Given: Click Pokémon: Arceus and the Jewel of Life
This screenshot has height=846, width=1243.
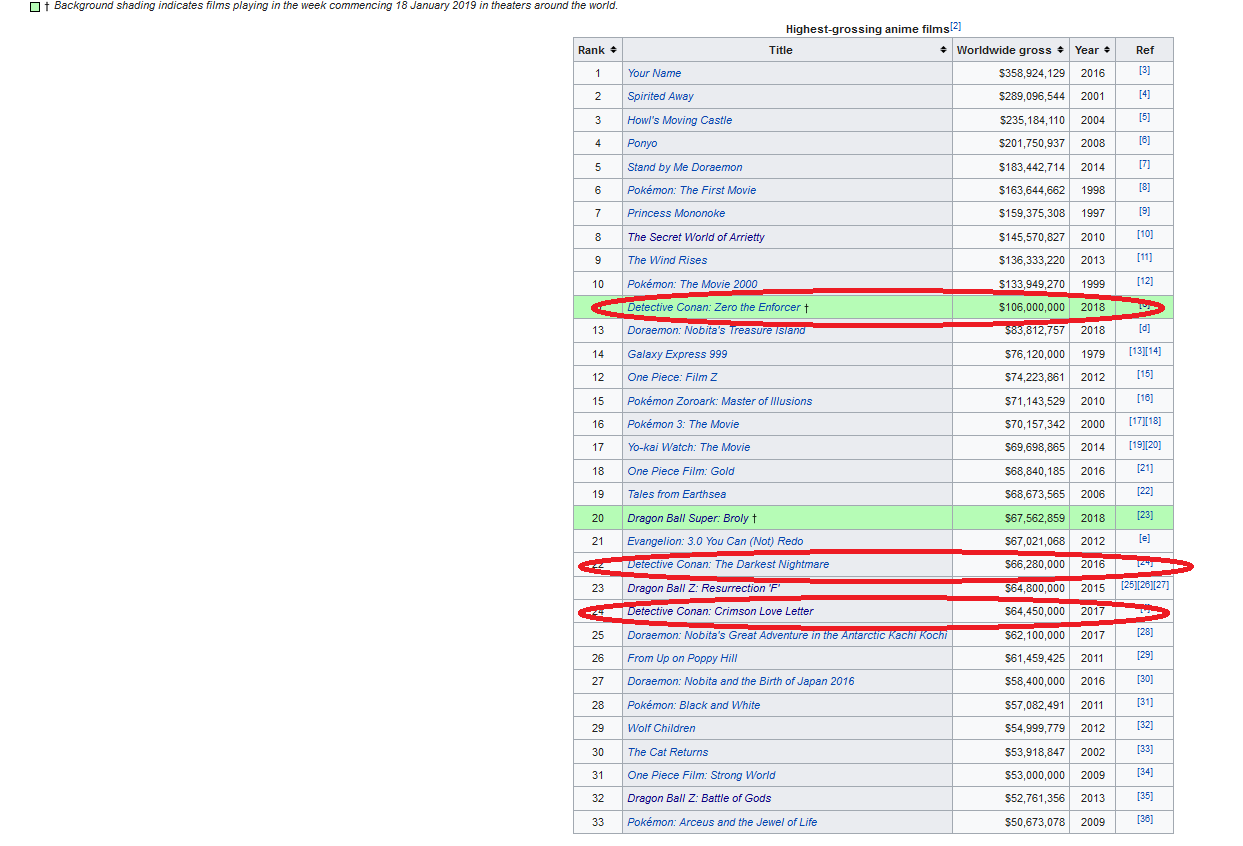Looking at the screenshot, I should pyautogui.click(x=721, y=822).
